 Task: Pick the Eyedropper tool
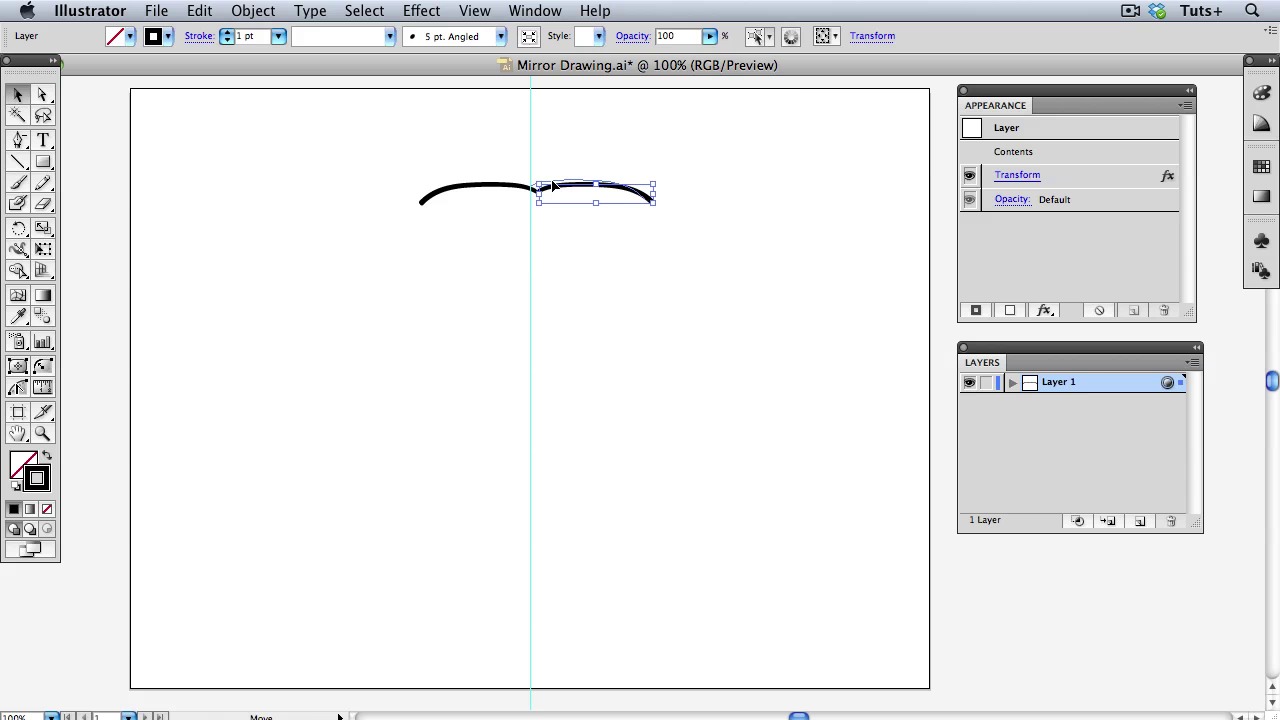[x=18, y=317]
